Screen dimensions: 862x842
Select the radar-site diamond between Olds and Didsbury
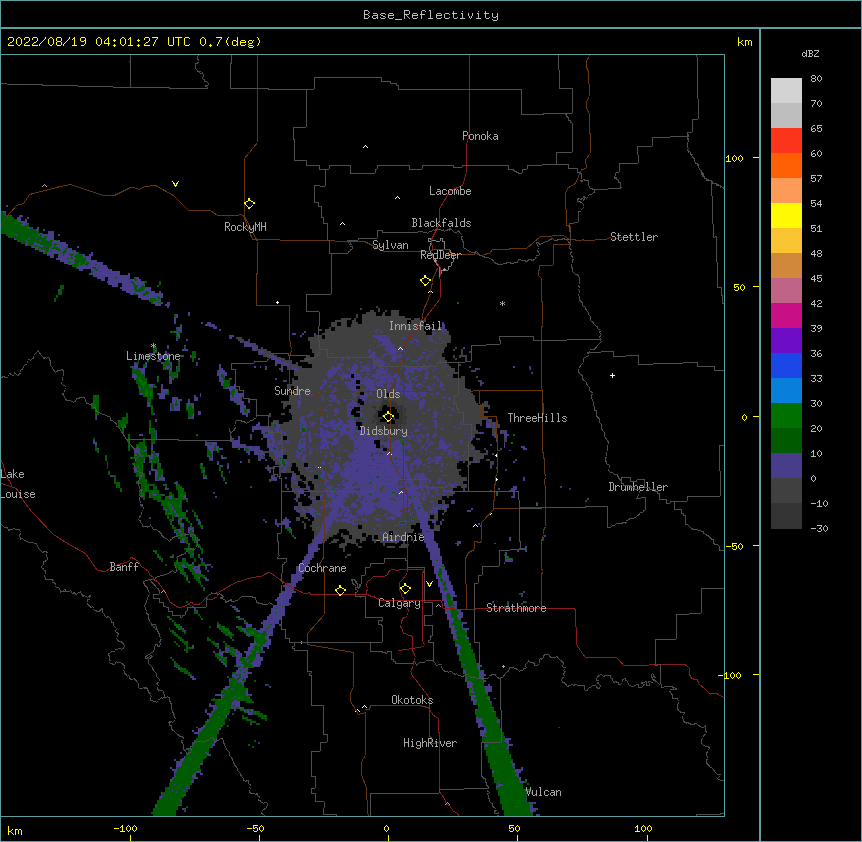(x=388, y=417)
